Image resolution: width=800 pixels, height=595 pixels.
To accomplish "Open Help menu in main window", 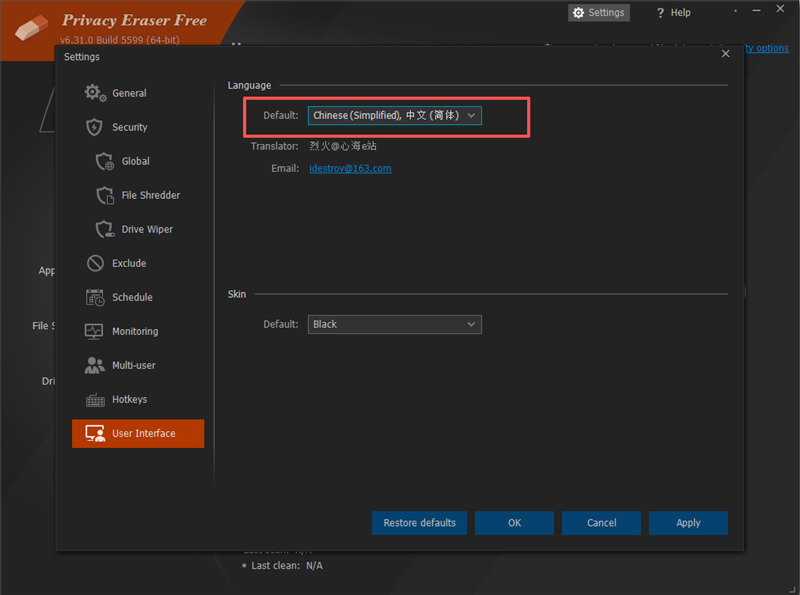I will [673, 13].
